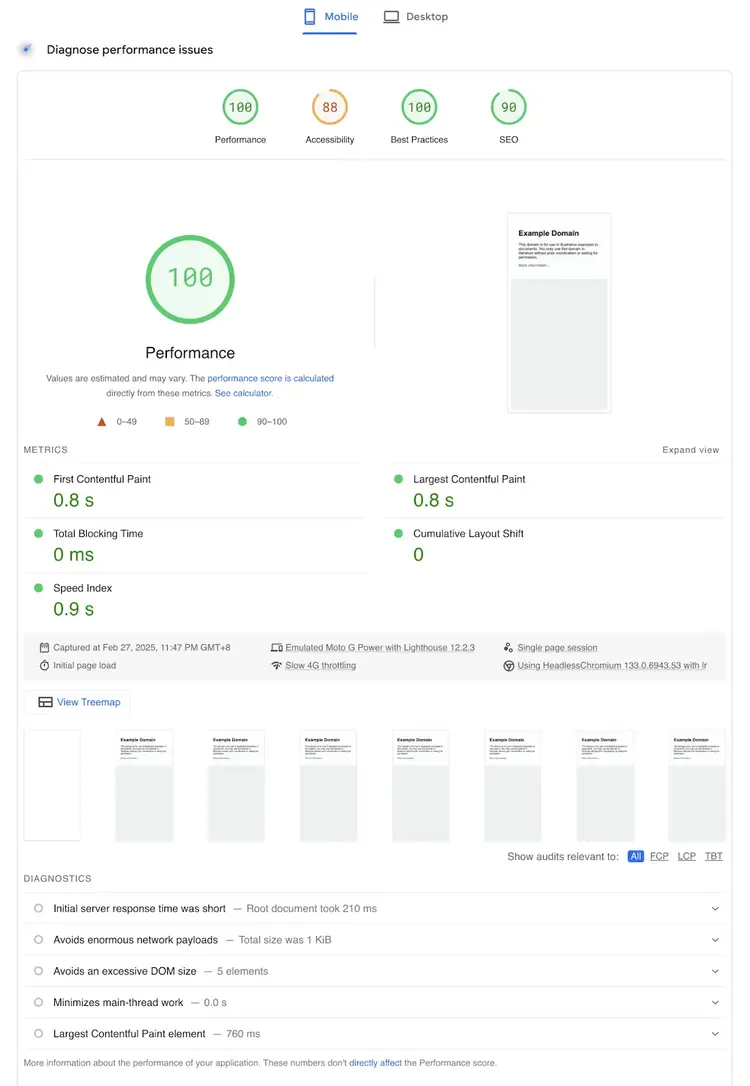Select the Best Practices score gauge
The width and height of the screenshot is (750, 1086).
[x=419, y=107]
